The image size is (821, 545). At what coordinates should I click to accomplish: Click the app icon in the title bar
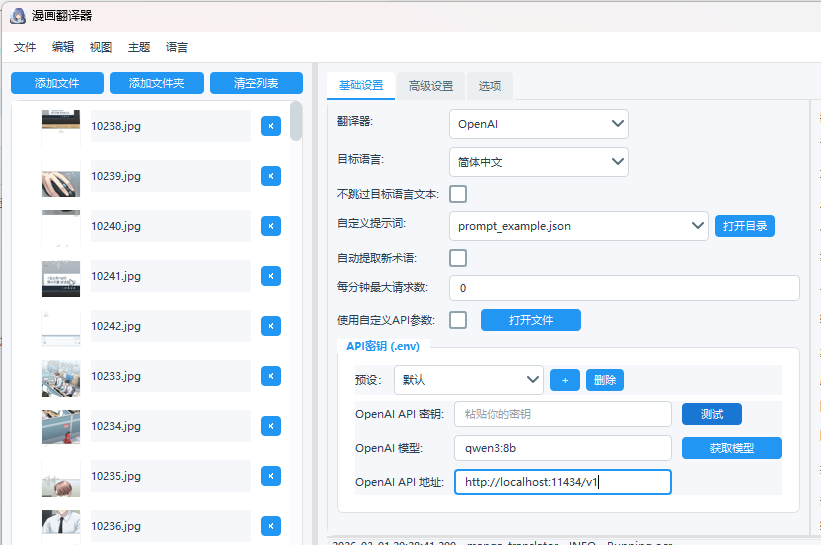tap(18, 16)
